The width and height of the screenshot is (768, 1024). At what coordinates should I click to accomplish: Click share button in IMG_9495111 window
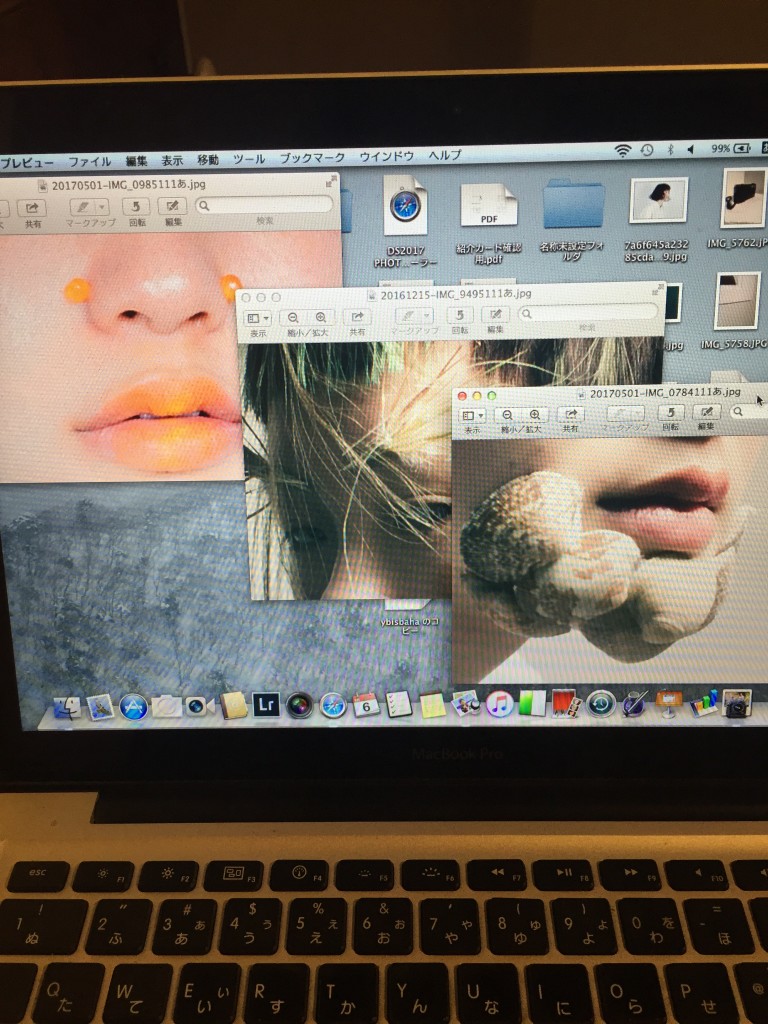click(x=356, y=316)
